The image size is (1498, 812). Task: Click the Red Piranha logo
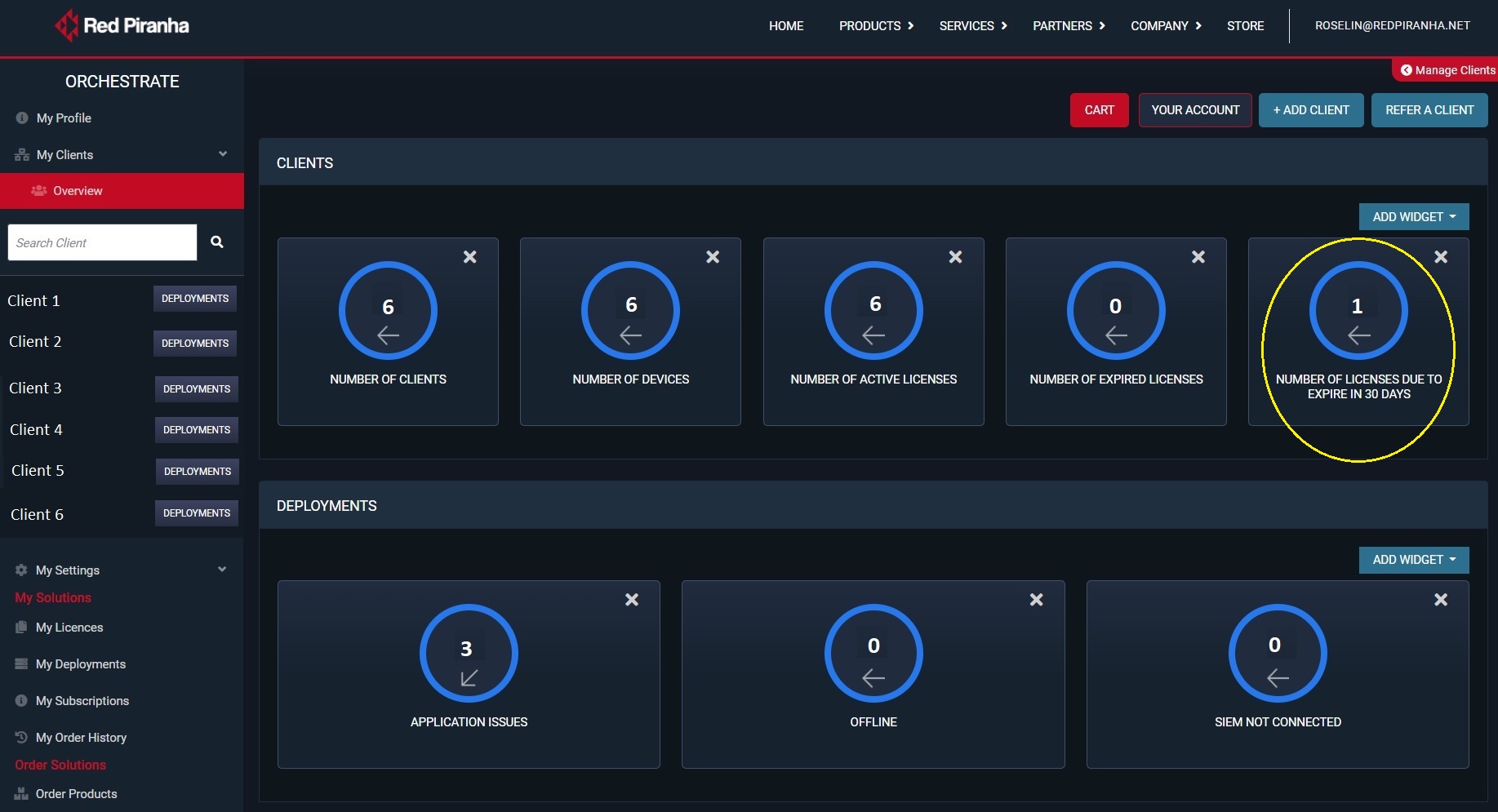(122, 26)
